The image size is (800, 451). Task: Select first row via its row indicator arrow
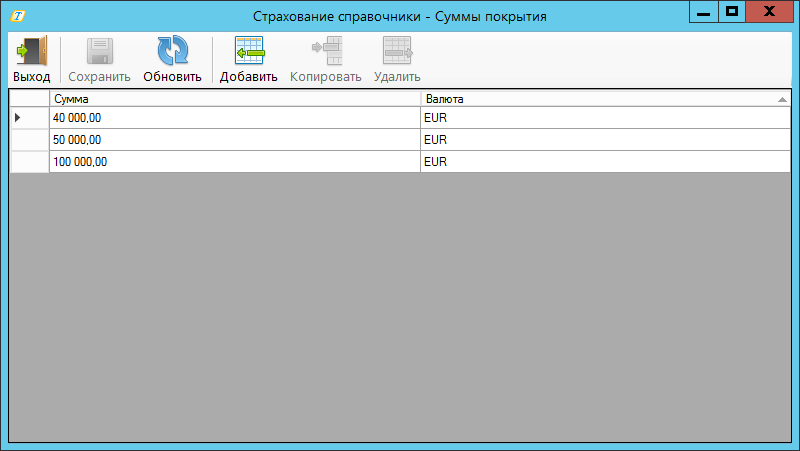point(29,118)
